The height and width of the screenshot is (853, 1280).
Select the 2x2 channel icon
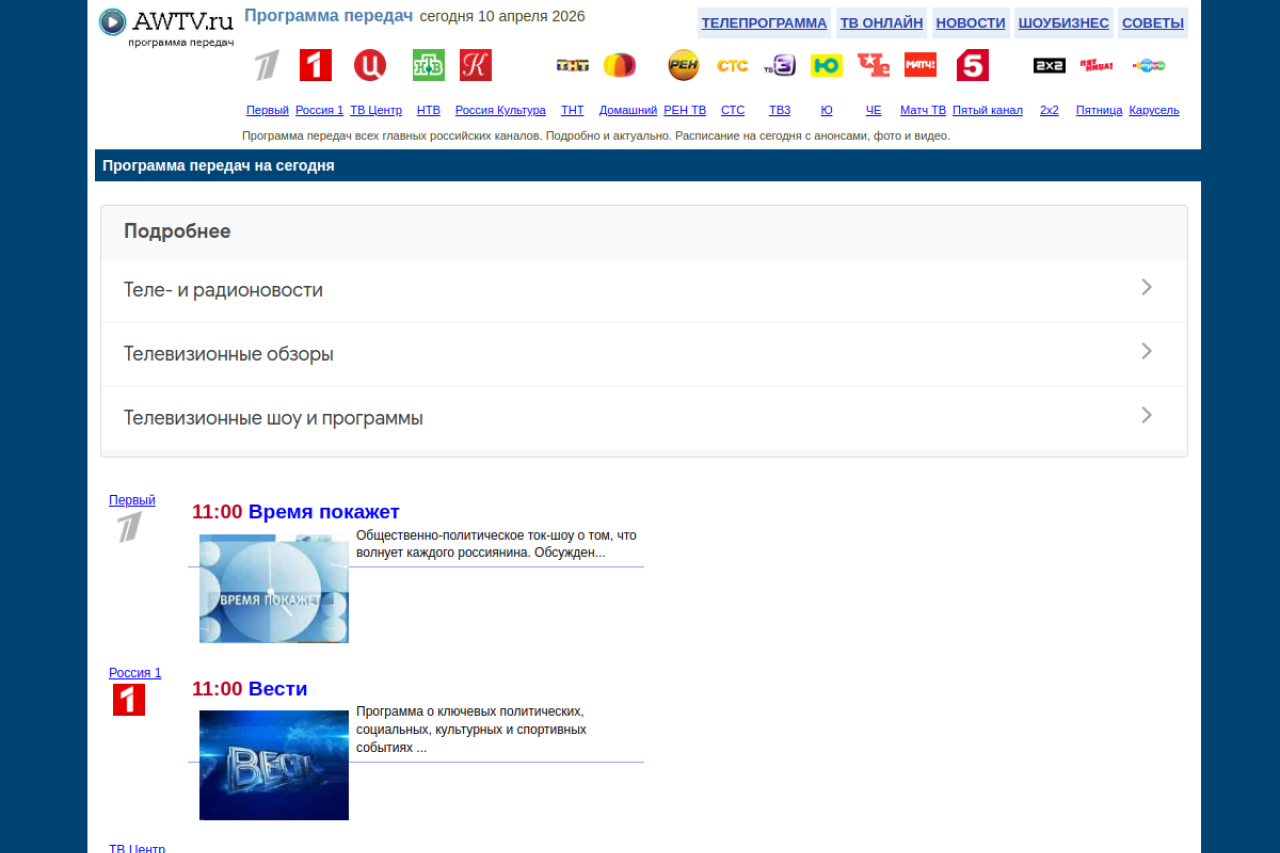[1049, 65]
